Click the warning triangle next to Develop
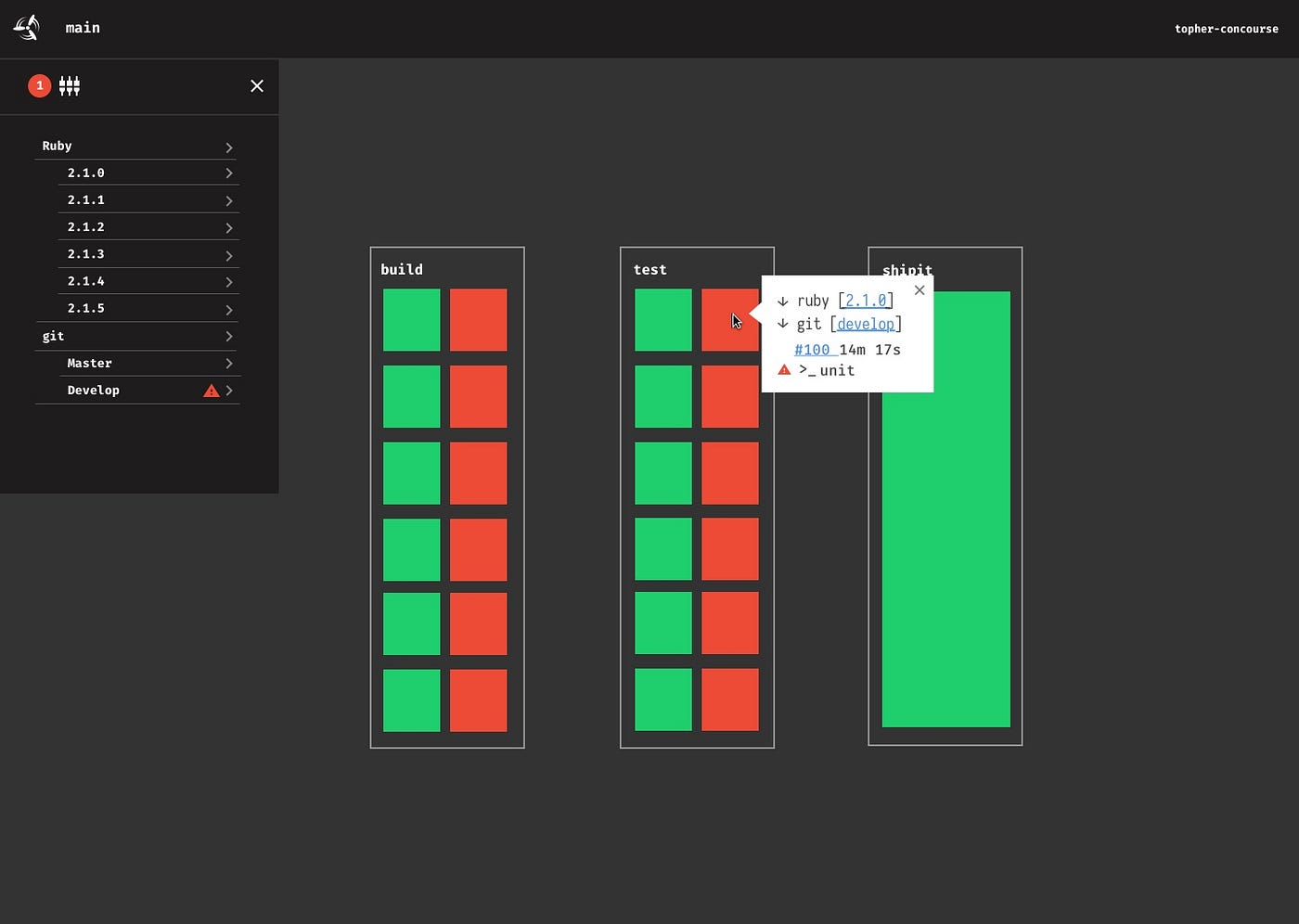 [x=212, y=391]
